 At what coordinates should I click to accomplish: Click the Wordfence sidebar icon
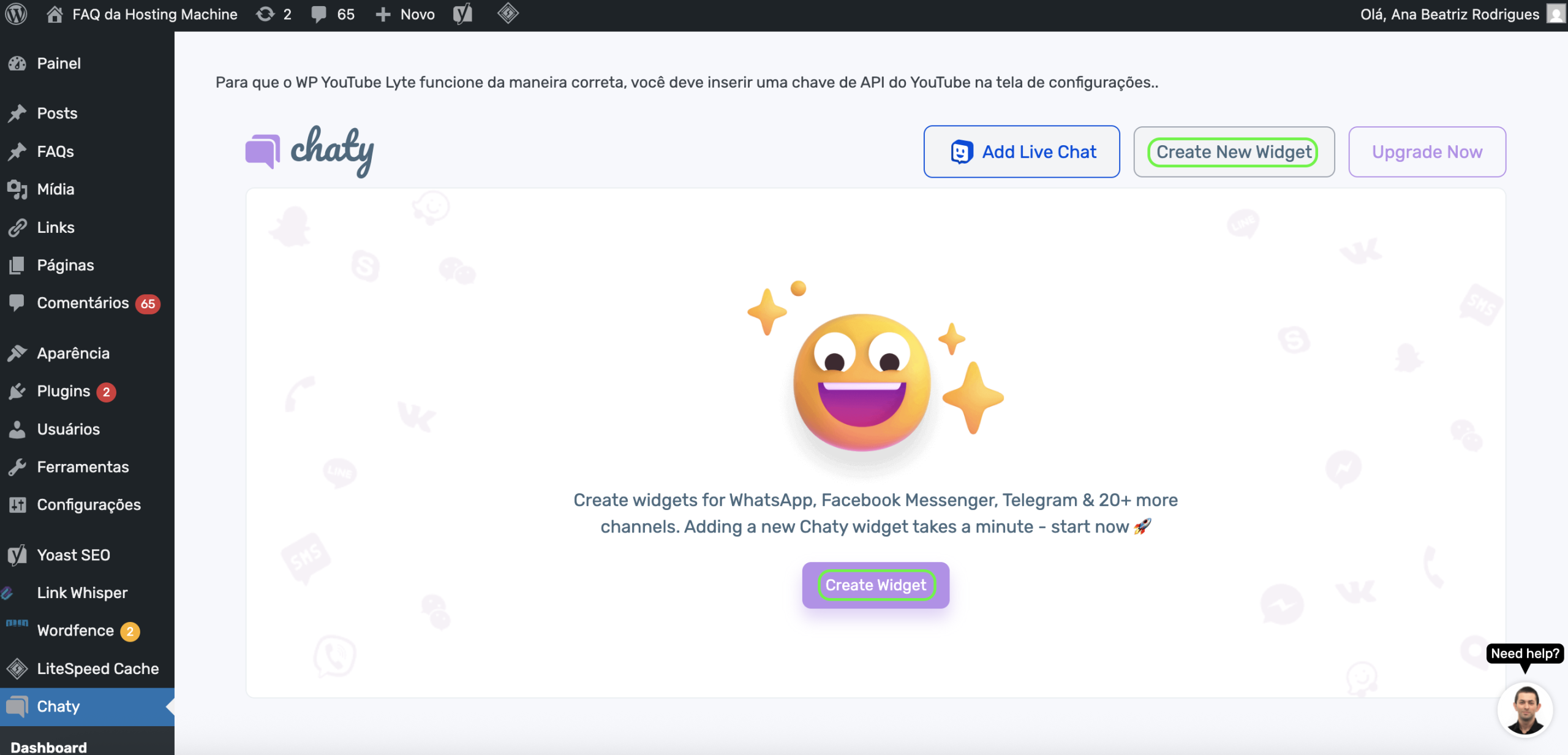click(17, 623)
